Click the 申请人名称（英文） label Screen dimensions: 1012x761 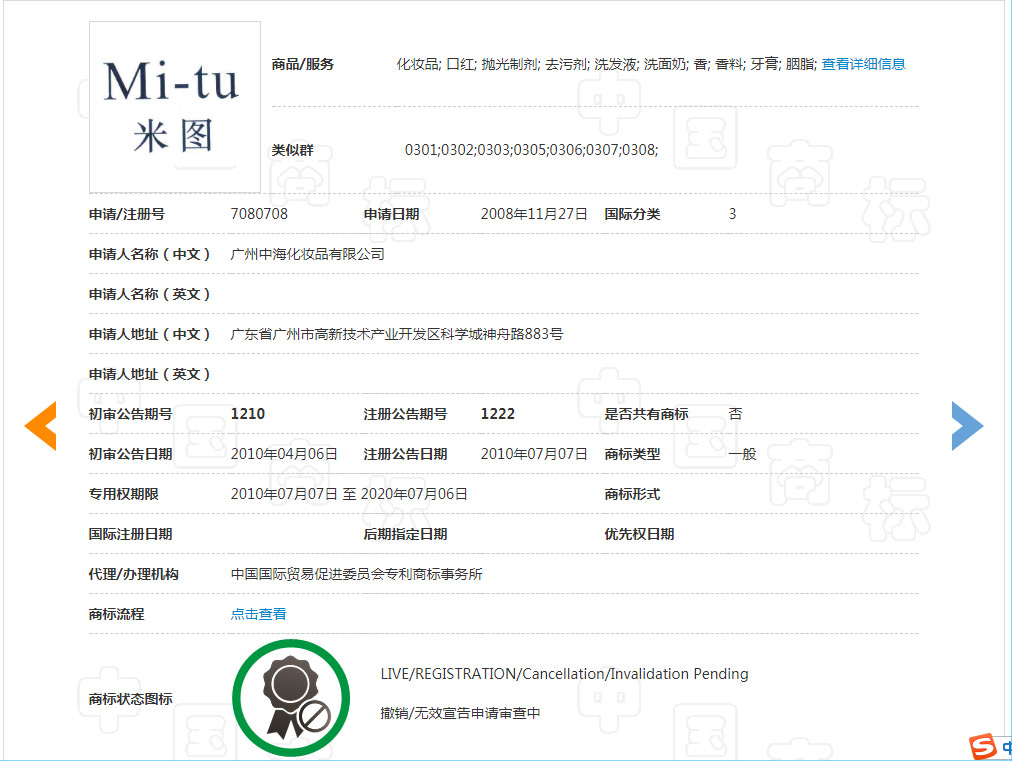[149, 294]
